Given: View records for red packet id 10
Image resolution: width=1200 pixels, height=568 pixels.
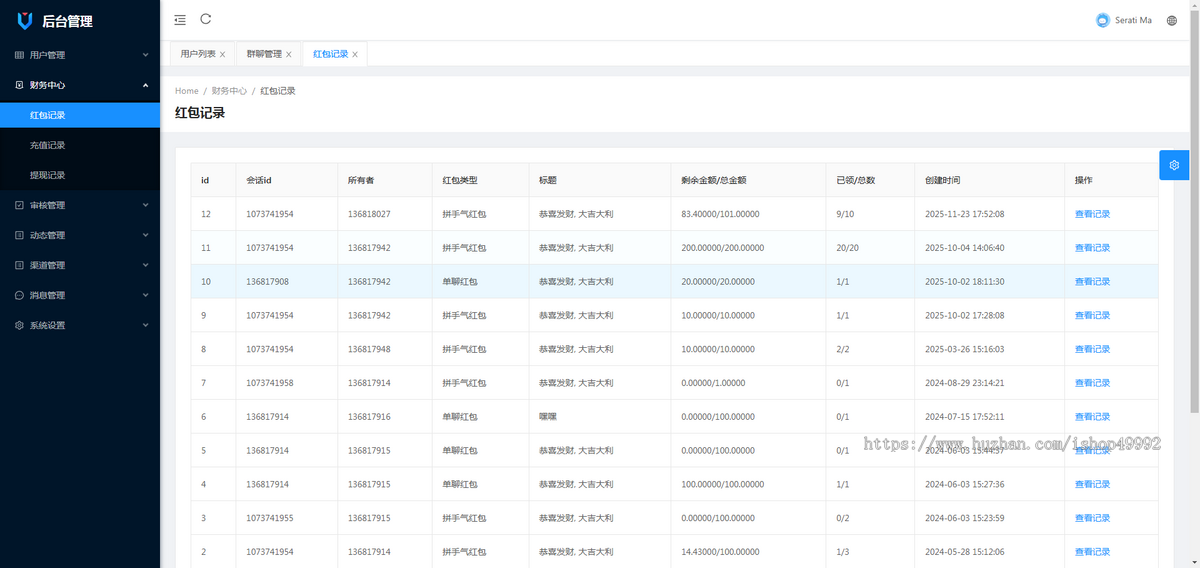Looking at the screenshot, I should (x=1092, y=282).
